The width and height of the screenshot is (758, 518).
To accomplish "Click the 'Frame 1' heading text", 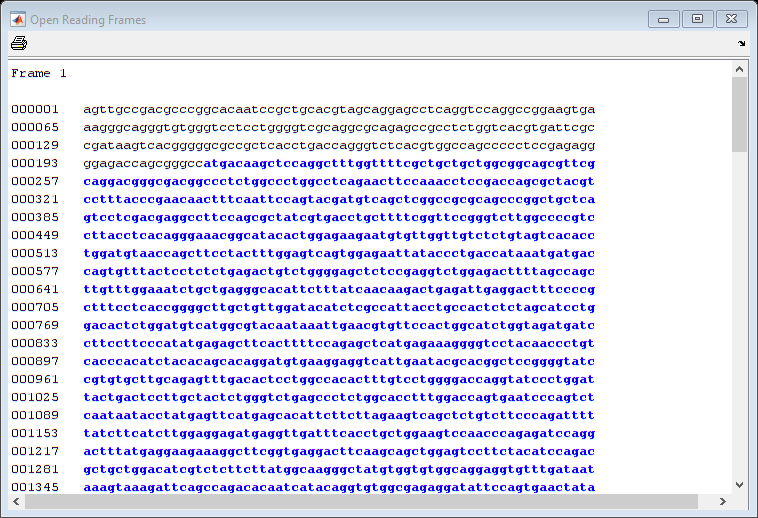I will (39, 73).
